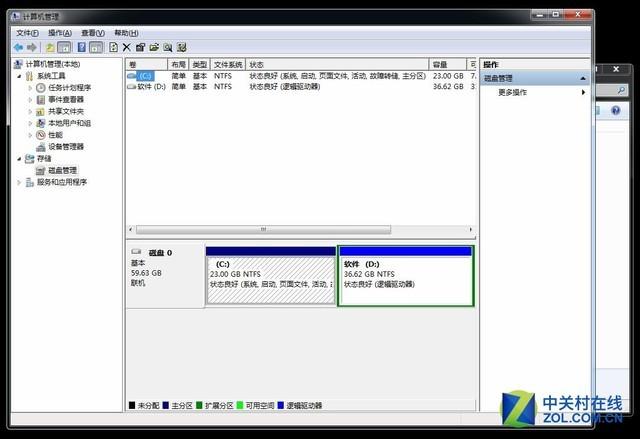
Task: Click the Up one level folder icon
Action: [49, 47]
